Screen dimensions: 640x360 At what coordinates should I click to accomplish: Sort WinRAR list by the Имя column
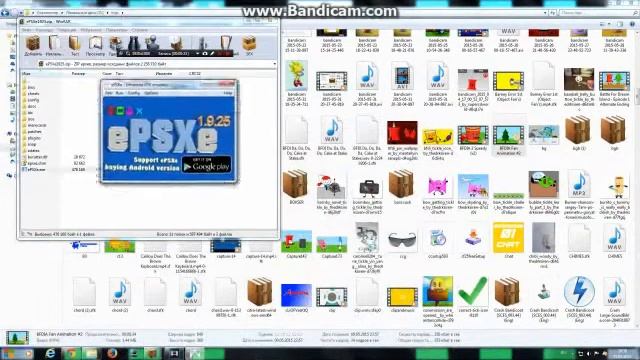coord(27,74)
